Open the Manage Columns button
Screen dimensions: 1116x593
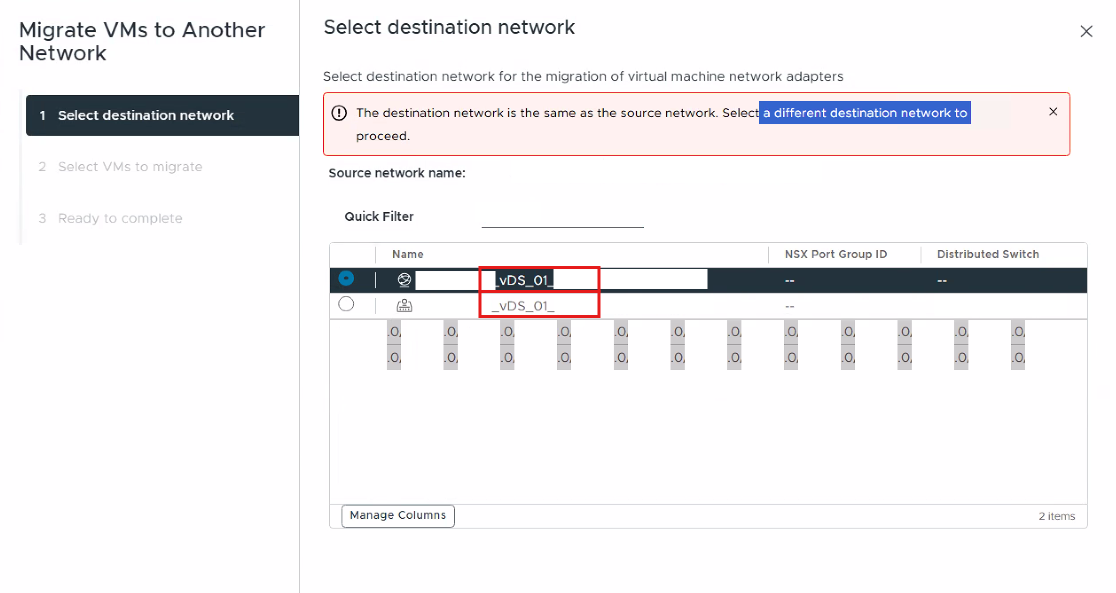(398, 516)
